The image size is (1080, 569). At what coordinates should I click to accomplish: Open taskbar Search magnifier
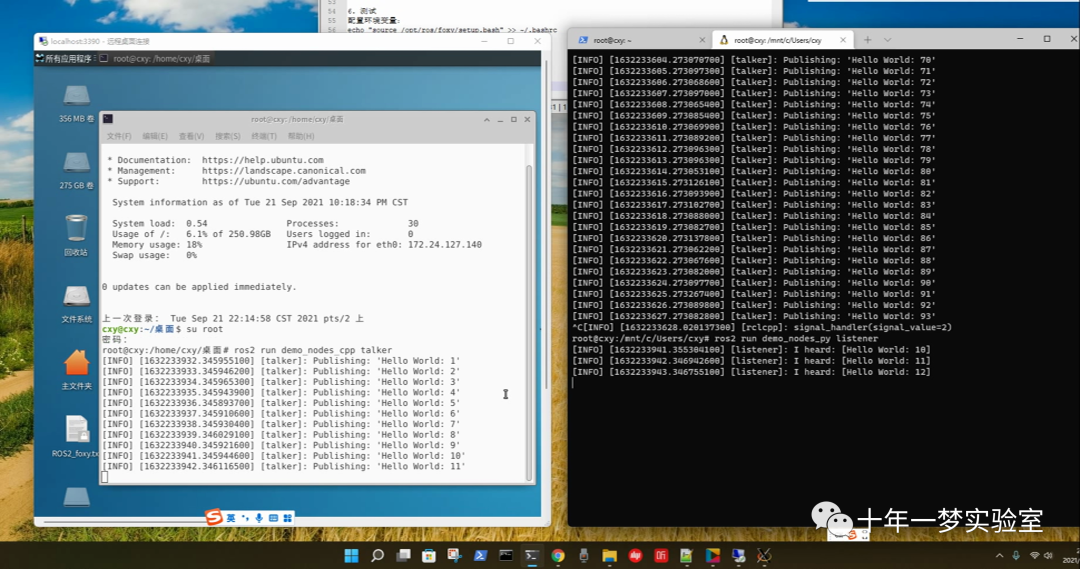(x=377, y=555)
